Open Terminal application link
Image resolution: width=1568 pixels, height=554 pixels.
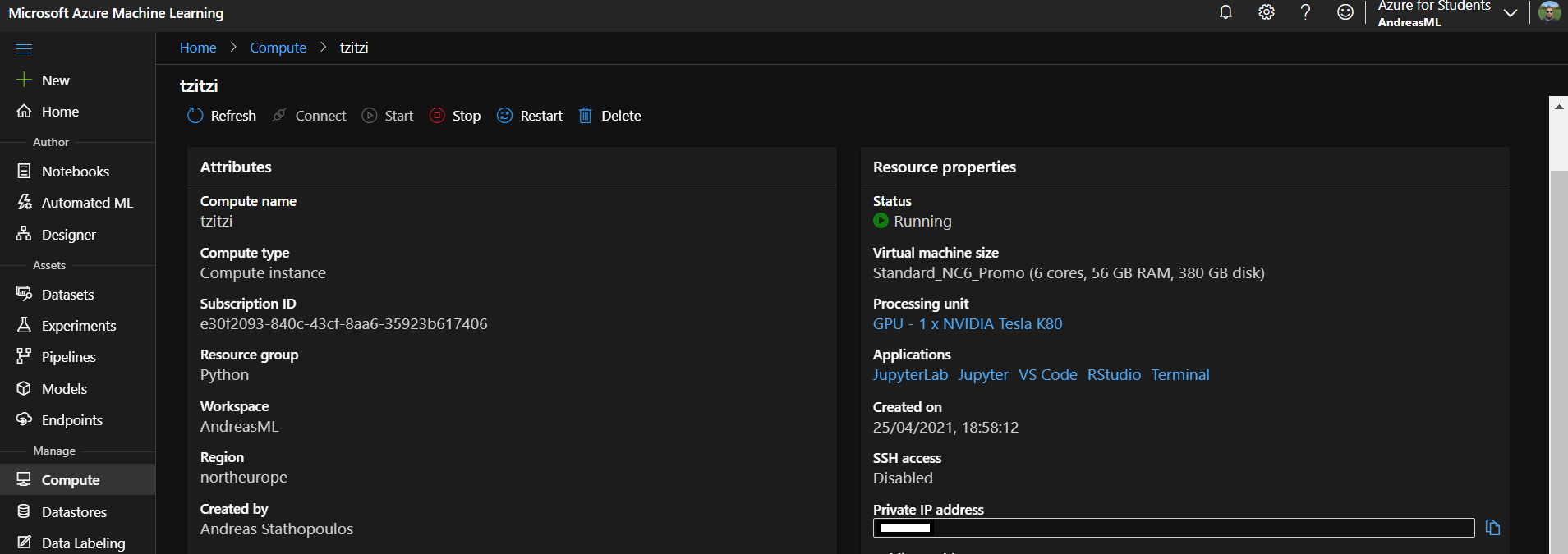[1180, 375]
